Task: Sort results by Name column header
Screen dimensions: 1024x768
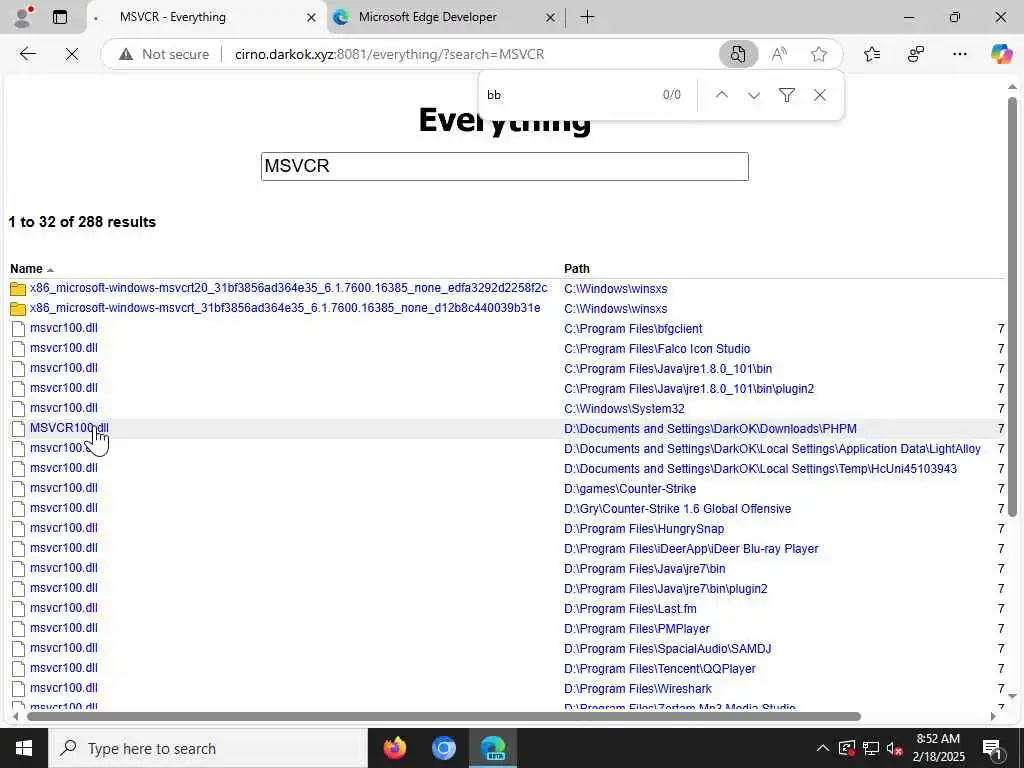Action: pyautogui.click(x=26, y=268)
